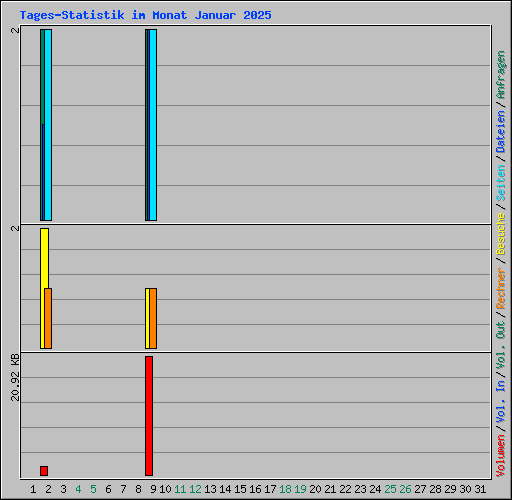The width and height of the screenshot is (512, 500).
Task: Click the Anfragen legend label
Action: point(501,75)
